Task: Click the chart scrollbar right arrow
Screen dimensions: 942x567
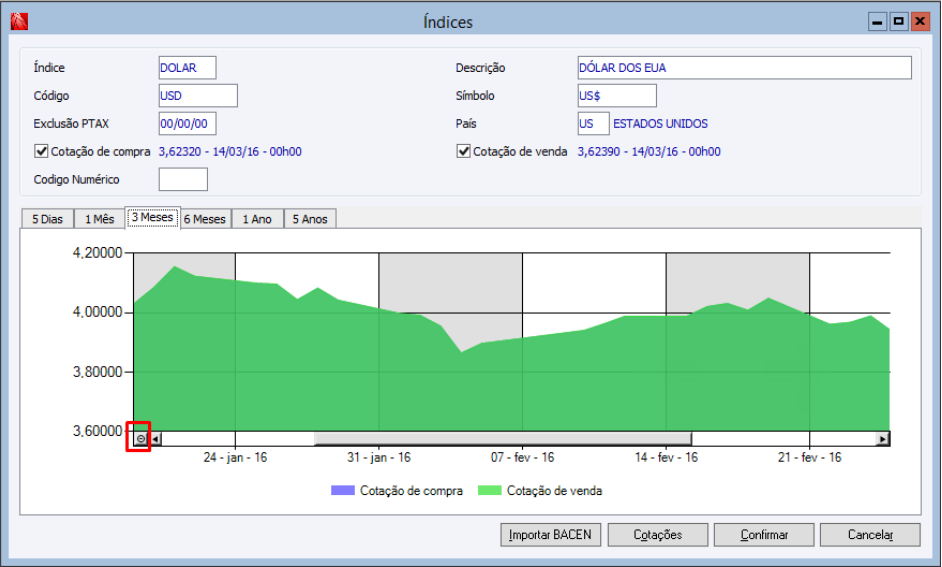Action: click(882, 439)
